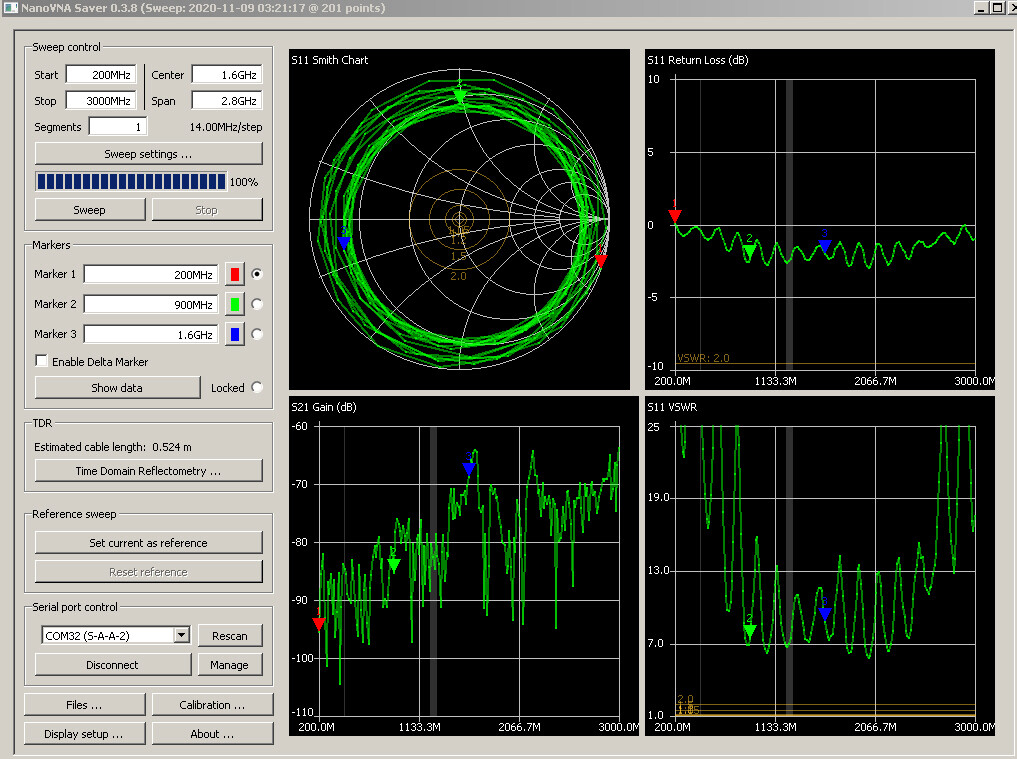
Task: Click the NanoVNA Saver title bar icon
Action: [10, 8]
